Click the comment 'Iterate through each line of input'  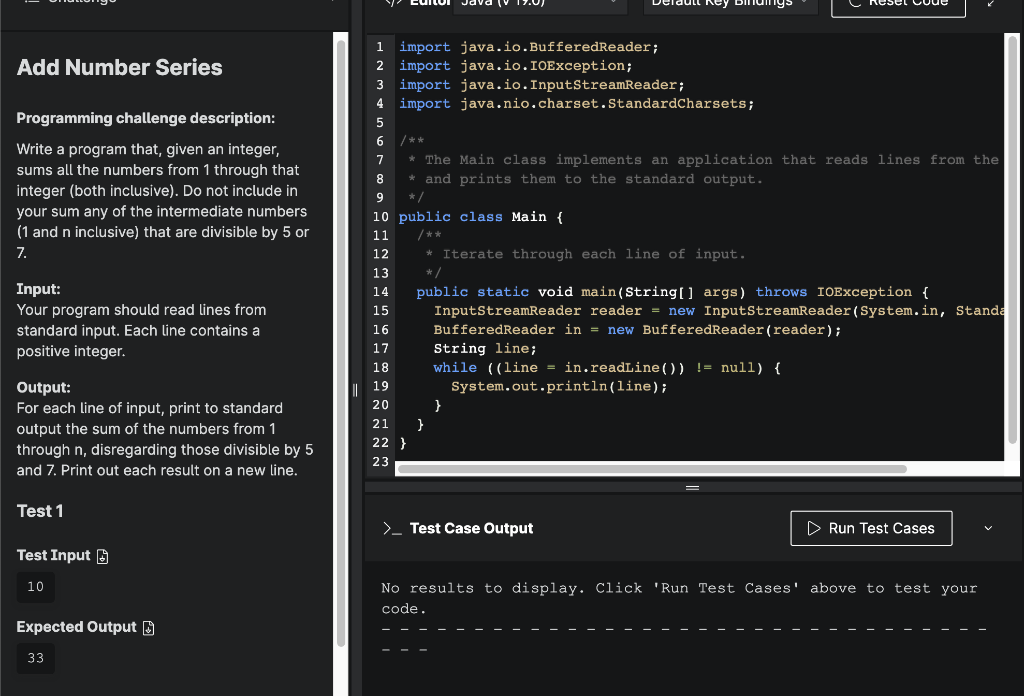tap(585, 254)
